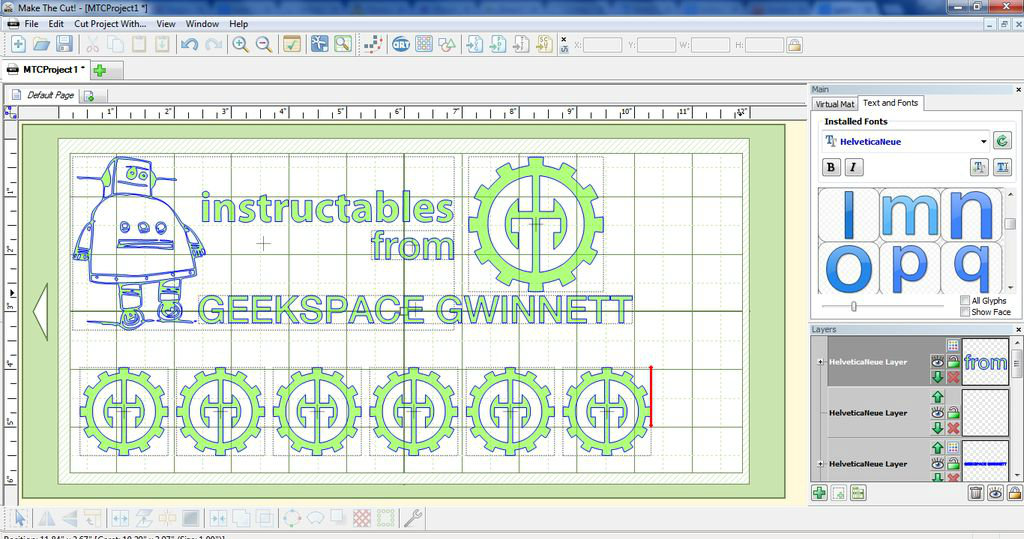Close the Layers panel
Image resolution: width=1024 pixels, height=539 pixels.
(x=1018, y=329)
